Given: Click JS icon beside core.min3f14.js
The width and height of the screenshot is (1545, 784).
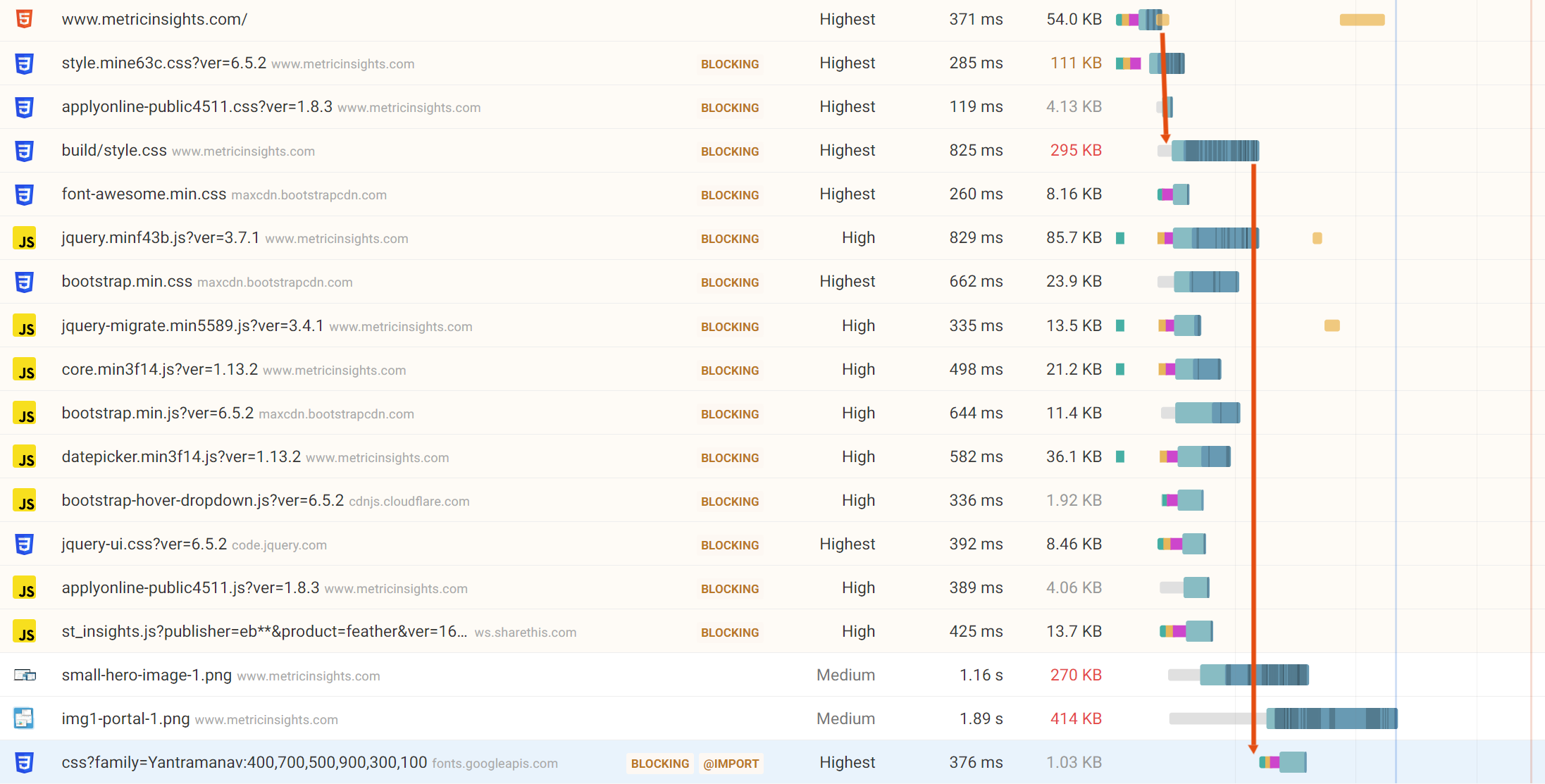Looking at the screenshot, I should (x=25, y=369).
